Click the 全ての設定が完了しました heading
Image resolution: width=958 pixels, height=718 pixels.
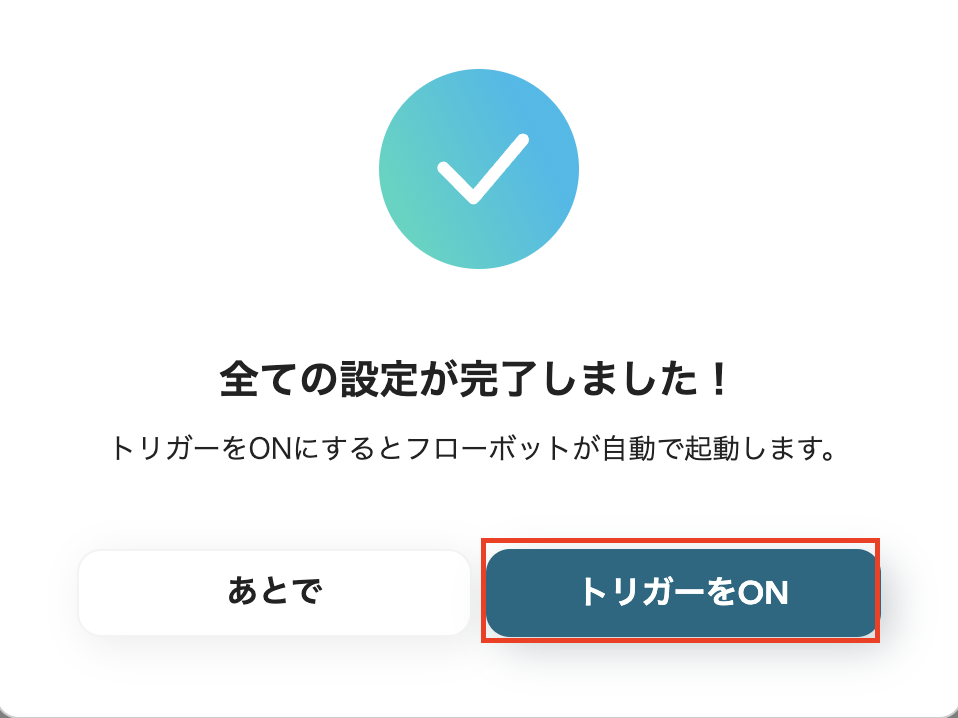pyautogui.click(x=479, y=376)
